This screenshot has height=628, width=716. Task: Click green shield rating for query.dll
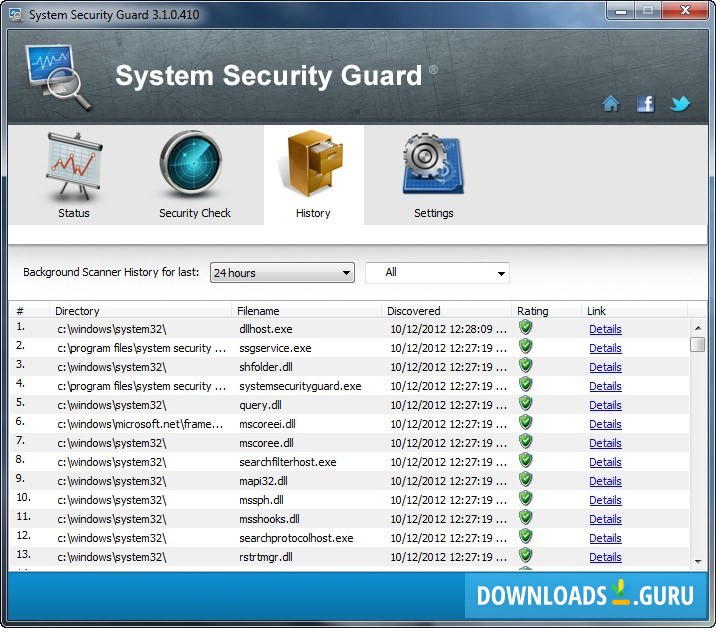pos(526,404)
